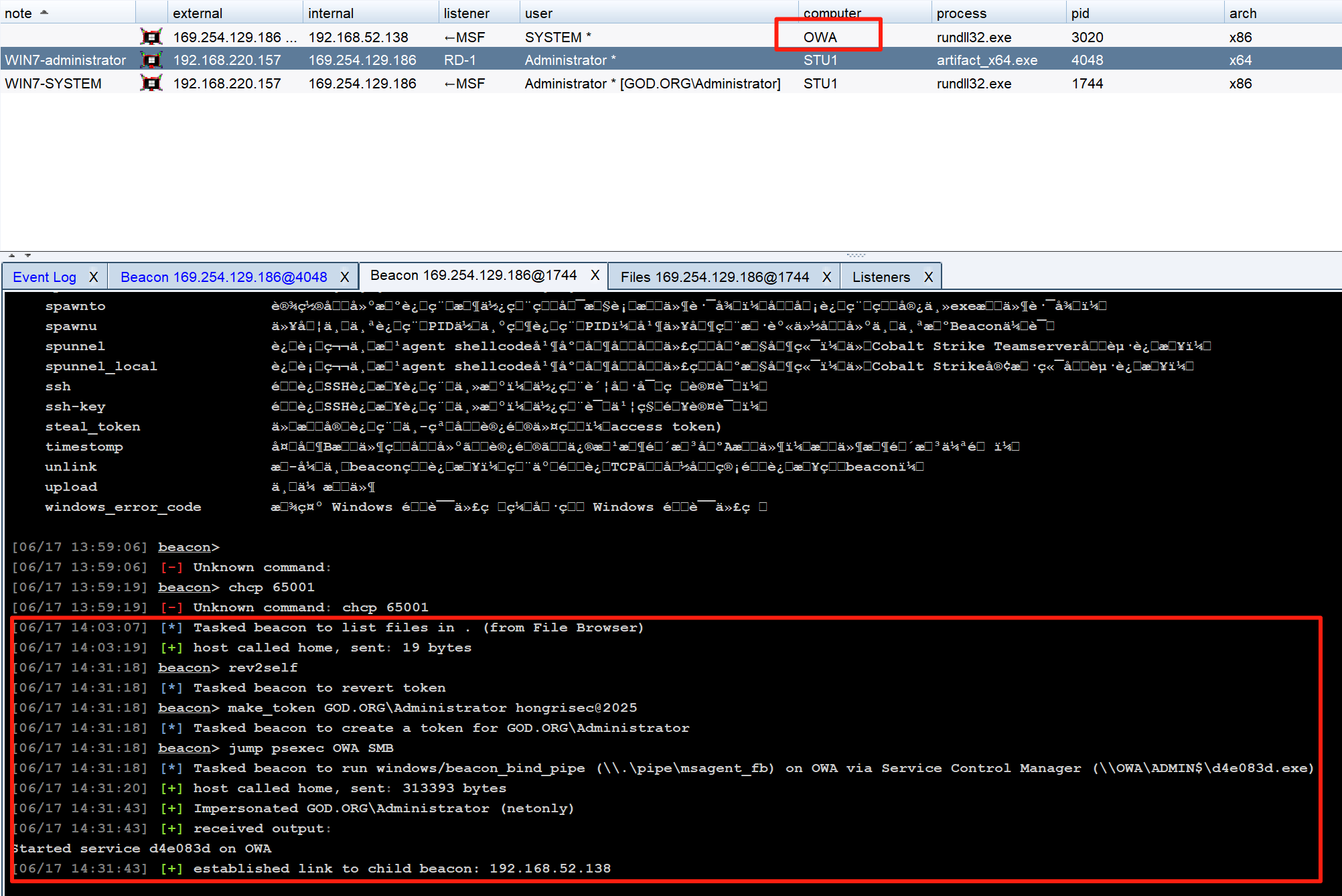
Task: Select the WIN7-SYSTEM session row
Action: pos(54,84)
